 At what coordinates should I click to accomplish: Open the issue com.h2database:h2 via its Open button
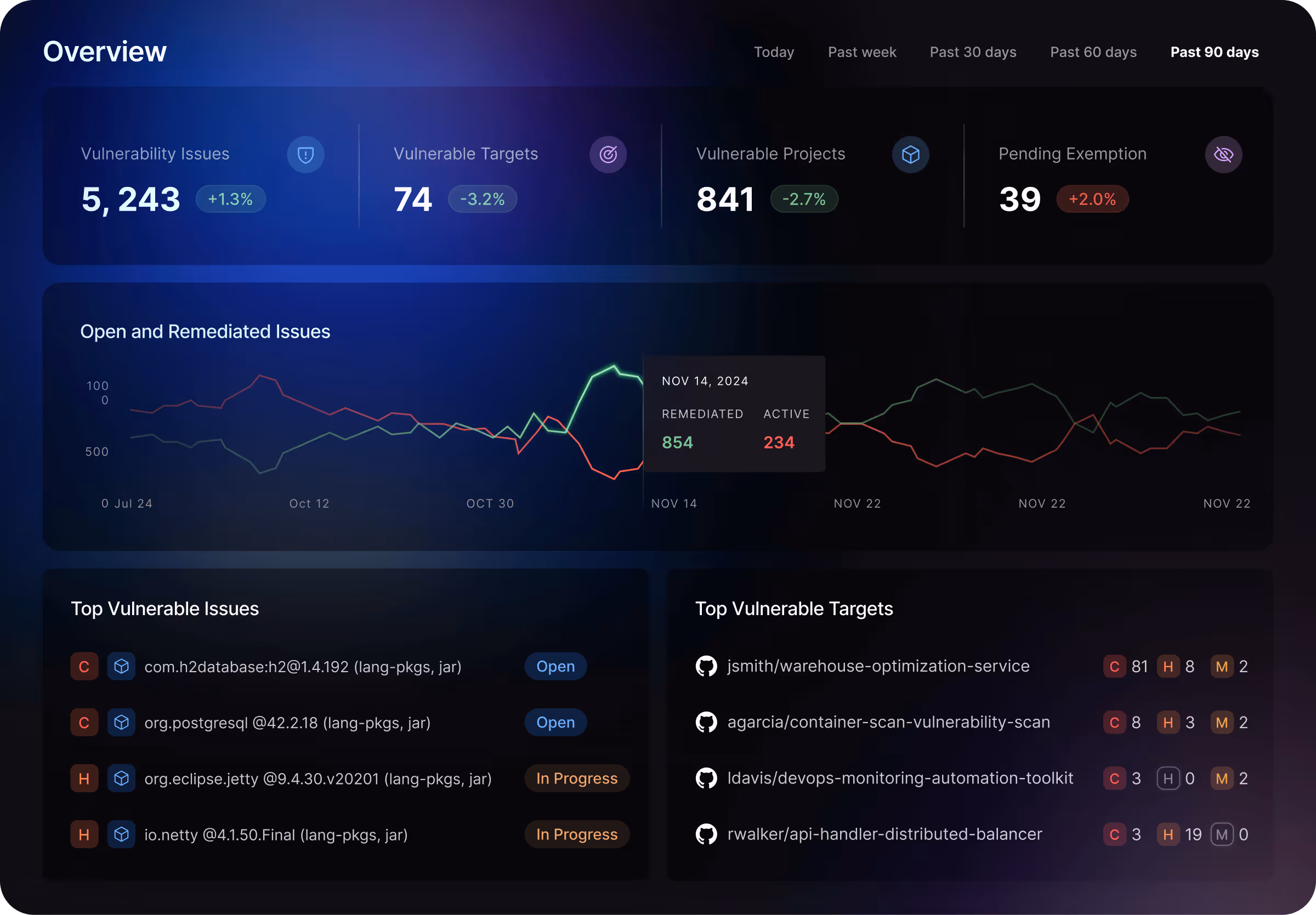tap(555, 666)
